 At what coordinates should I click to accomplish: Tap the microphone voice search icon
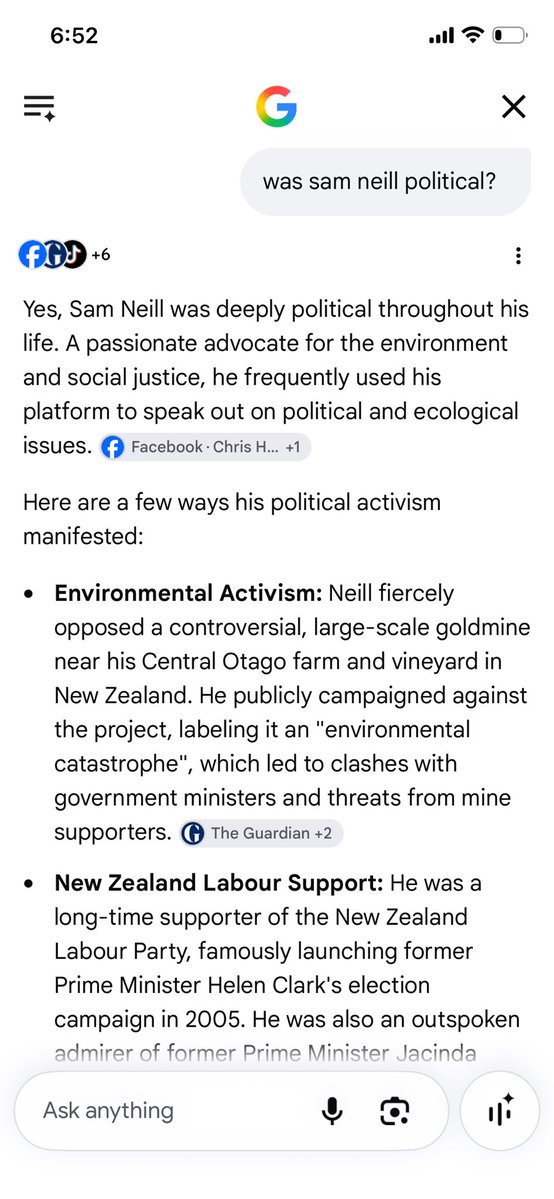(332, 1110)
